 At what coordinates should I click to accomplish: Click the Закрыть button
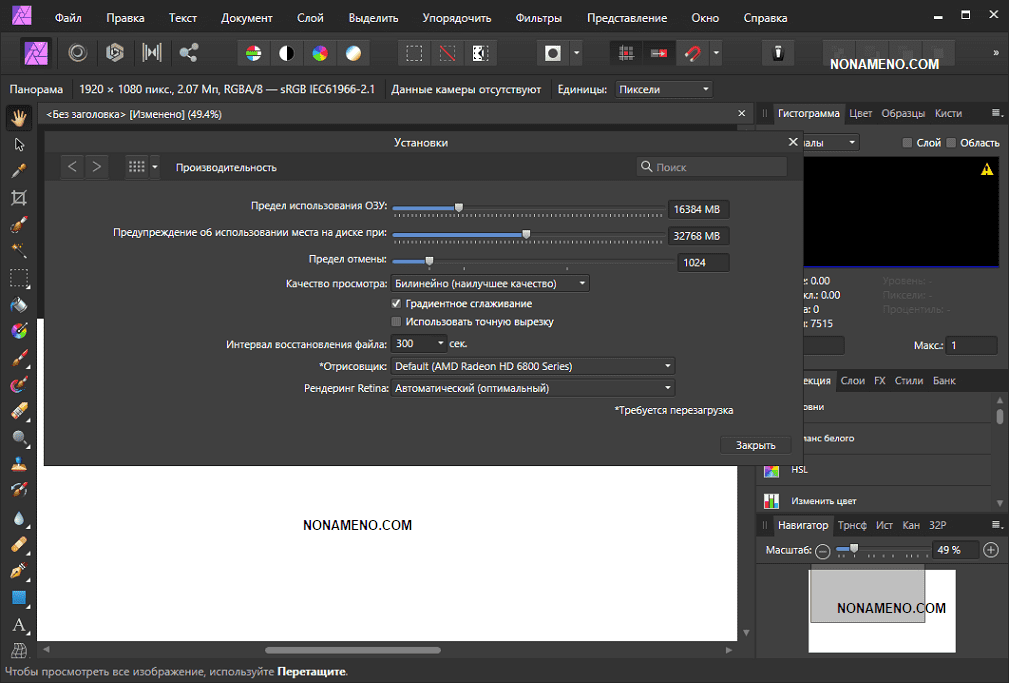point(755,445)
